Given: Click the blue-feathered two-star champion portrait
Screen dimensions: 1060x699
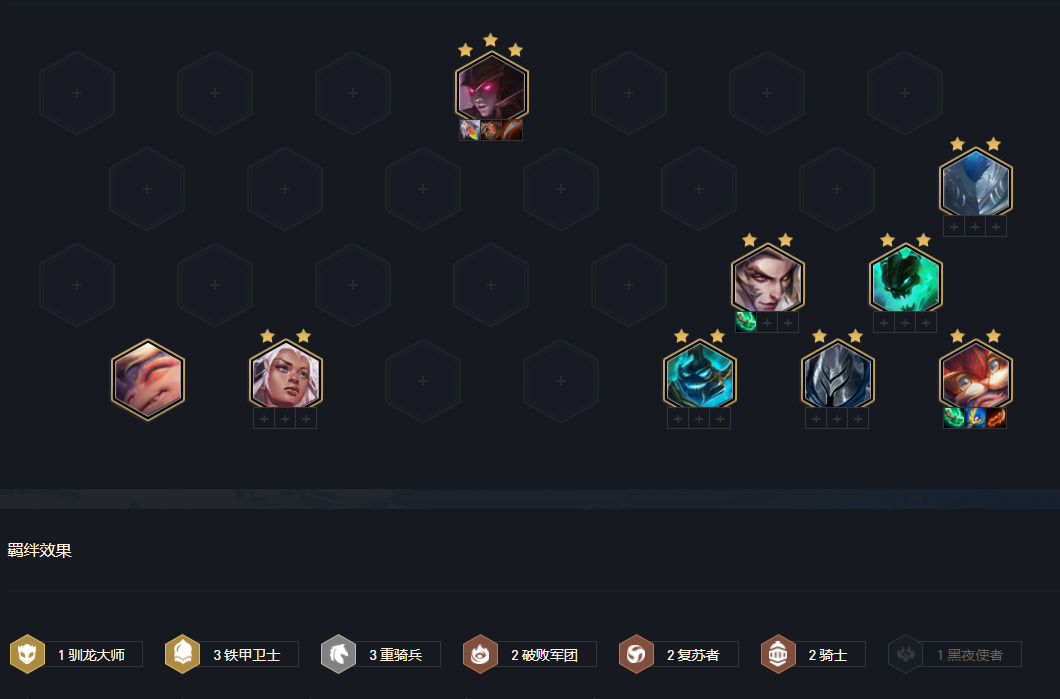Looking at the screenshot, I should pyautogui.click(x=975, y=184).
